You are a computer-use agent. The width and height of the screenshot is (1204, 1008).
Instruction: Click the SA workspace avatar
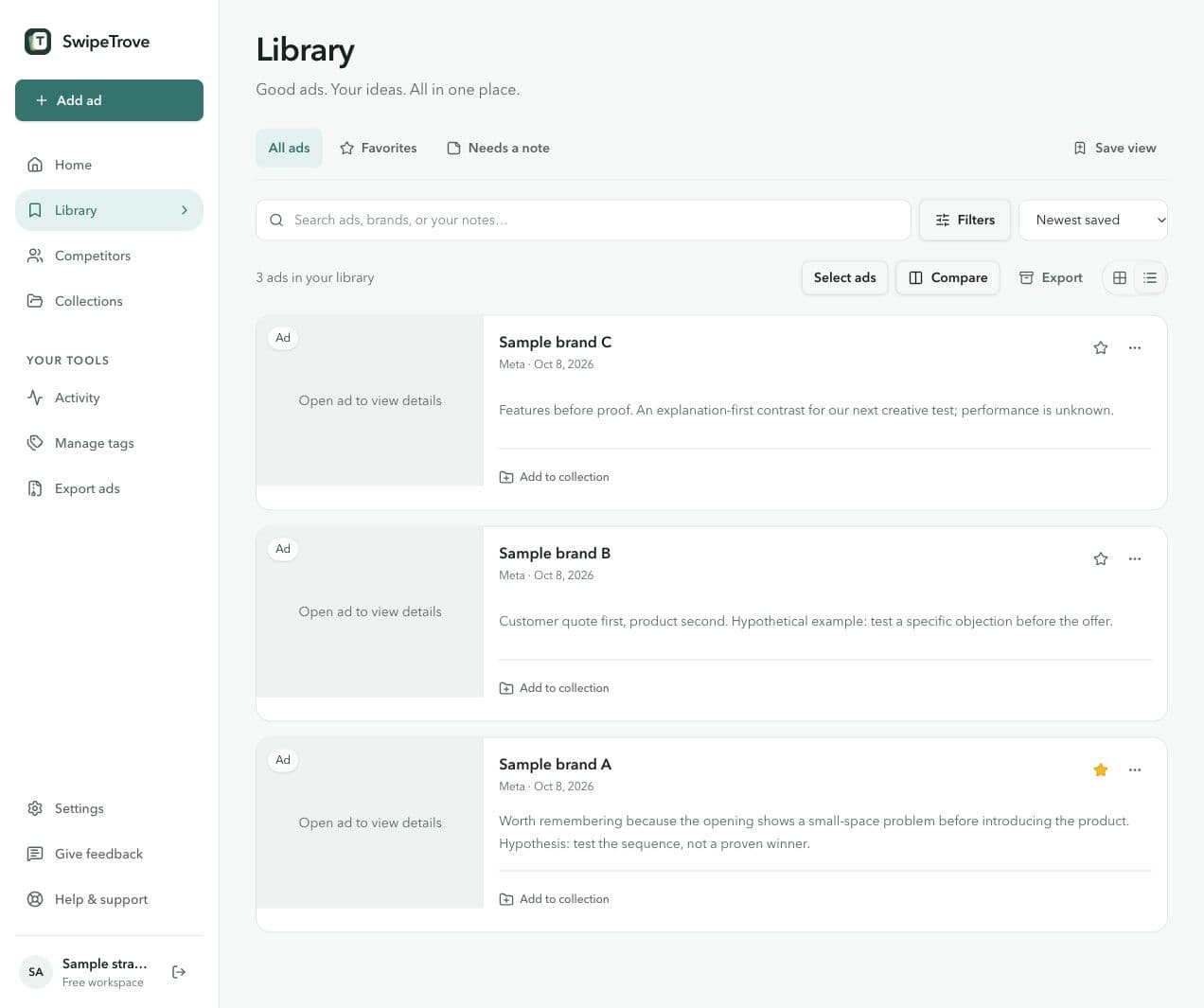[x=36, y=972]
